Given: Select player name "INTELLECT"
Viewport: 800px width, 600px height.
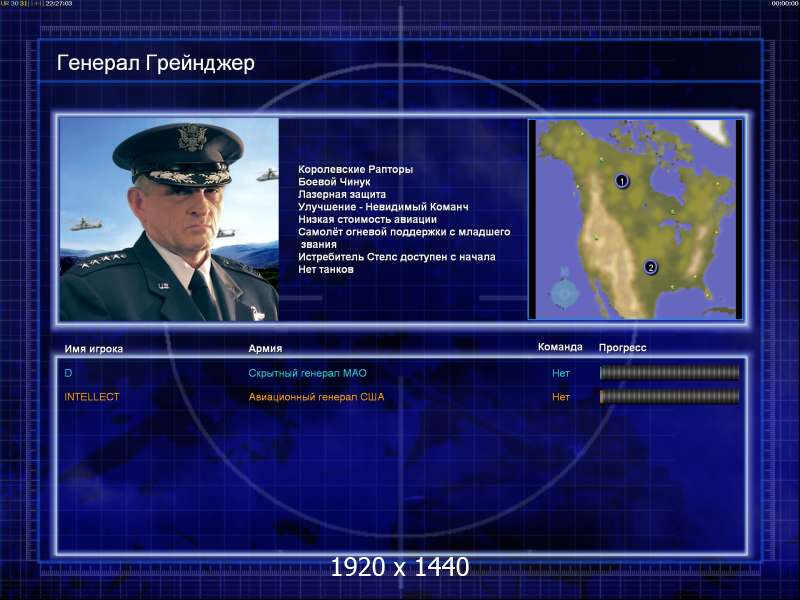Looking at the screenshot, I should tap(92, 396).
